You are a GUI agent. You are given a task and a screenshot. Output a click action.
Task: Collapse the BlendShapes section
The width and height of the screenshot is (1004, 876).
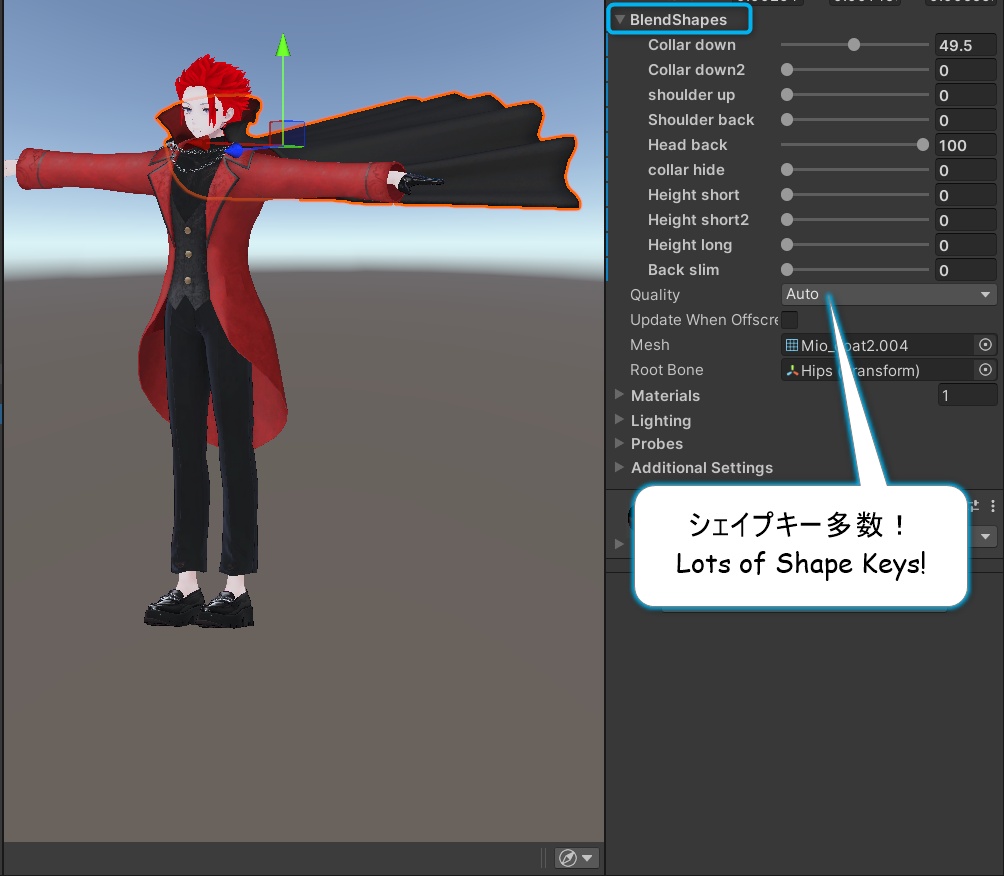(x=620, y=19)
